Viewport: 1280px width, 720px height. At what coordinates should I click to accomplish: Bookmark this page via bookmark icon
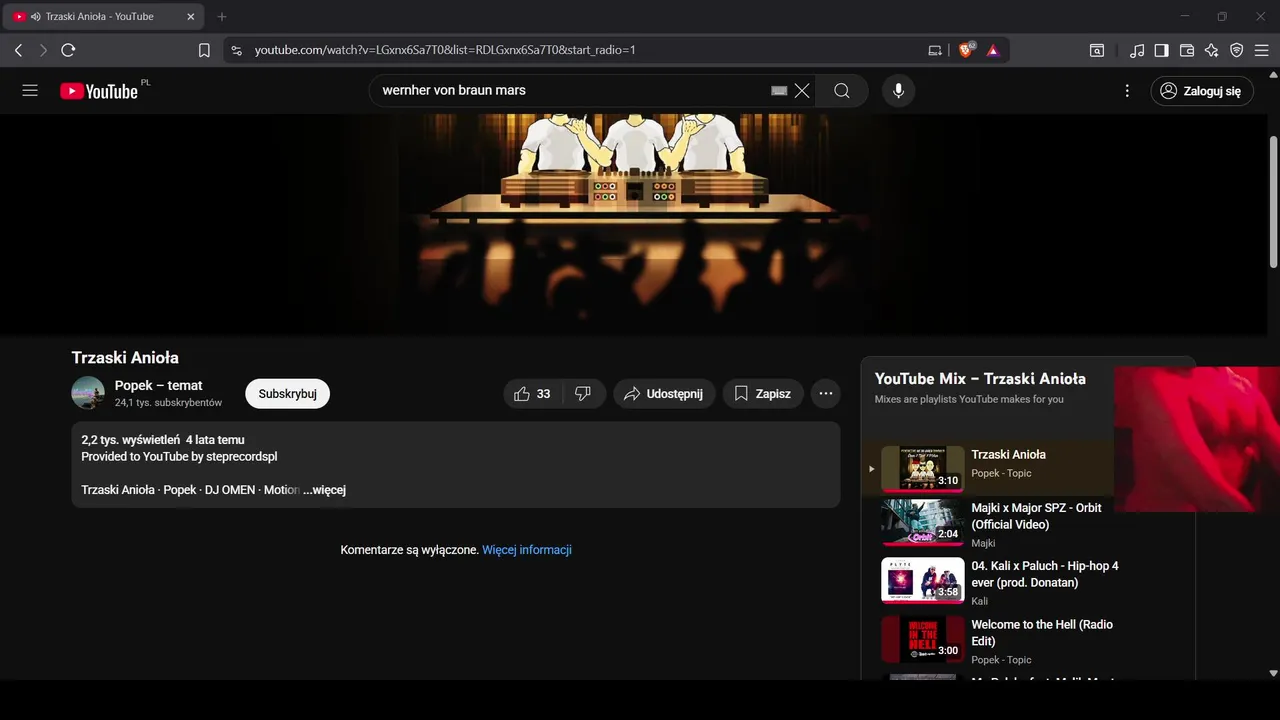click(204, 50)
